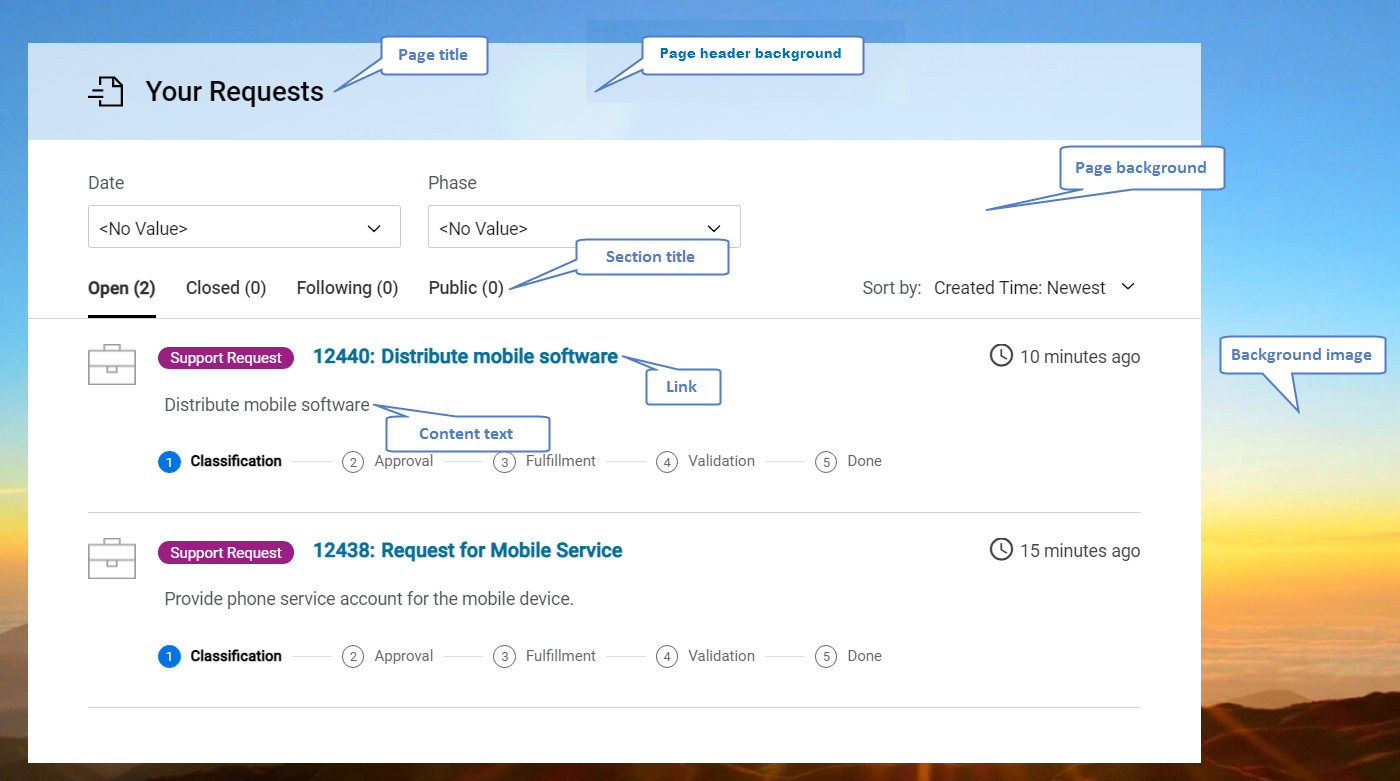
Task: Click the briefcase icon for request 12438
Action: click(x=111, y=558)
